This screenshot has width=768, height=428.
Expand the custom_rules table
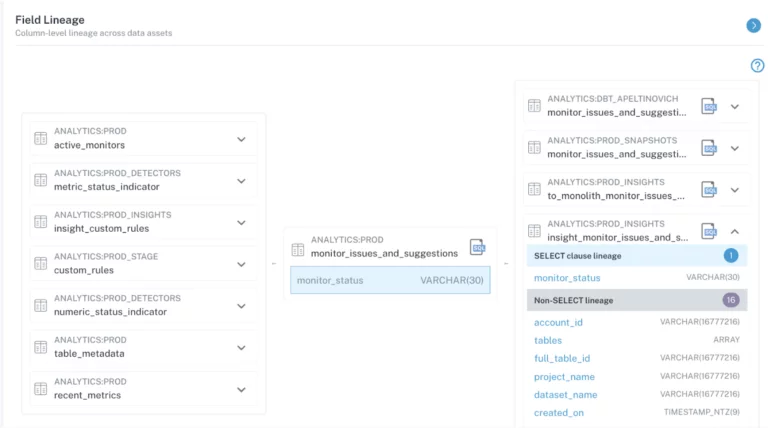click(x=241, y=264)
